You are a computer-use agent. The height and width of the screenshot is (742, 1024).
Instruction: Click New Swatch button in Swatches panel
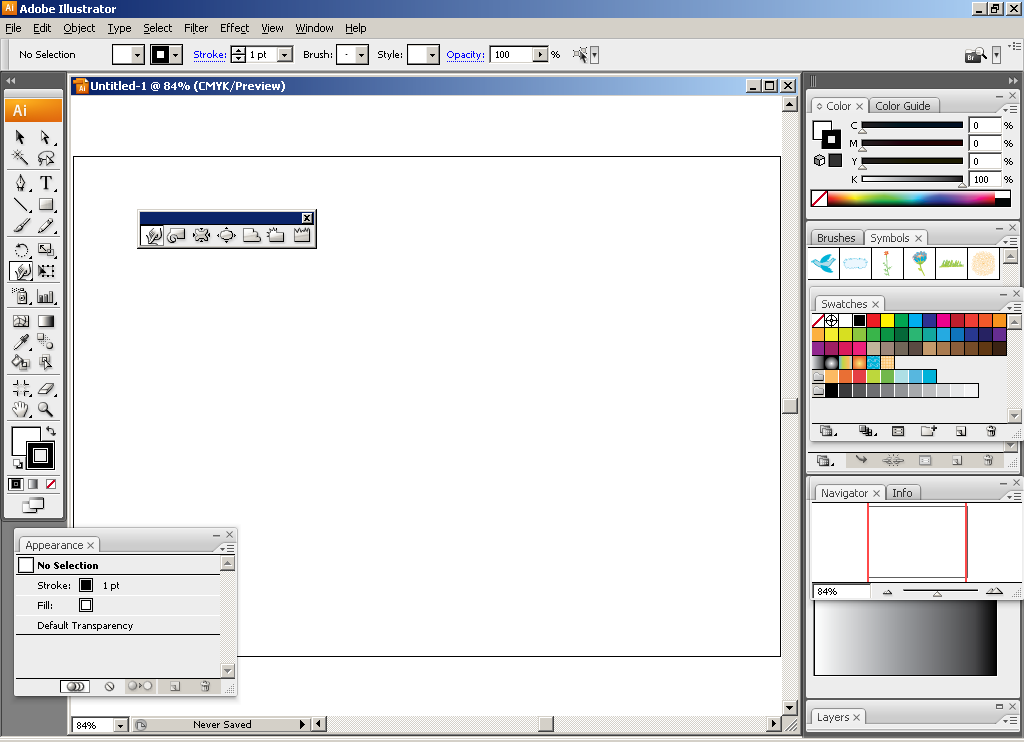coord(961,431)
